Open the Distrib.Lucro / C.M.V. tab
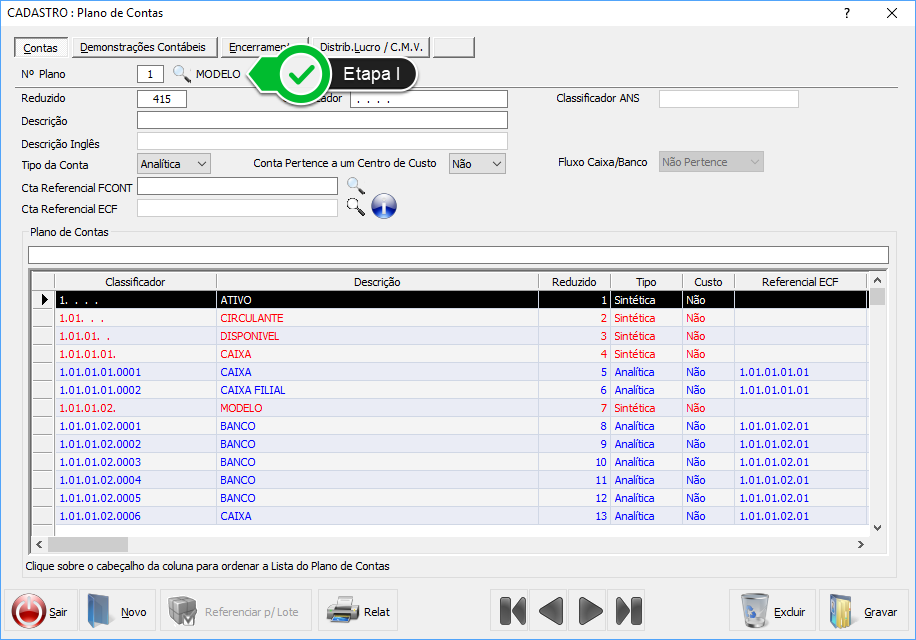 point(371,47)
